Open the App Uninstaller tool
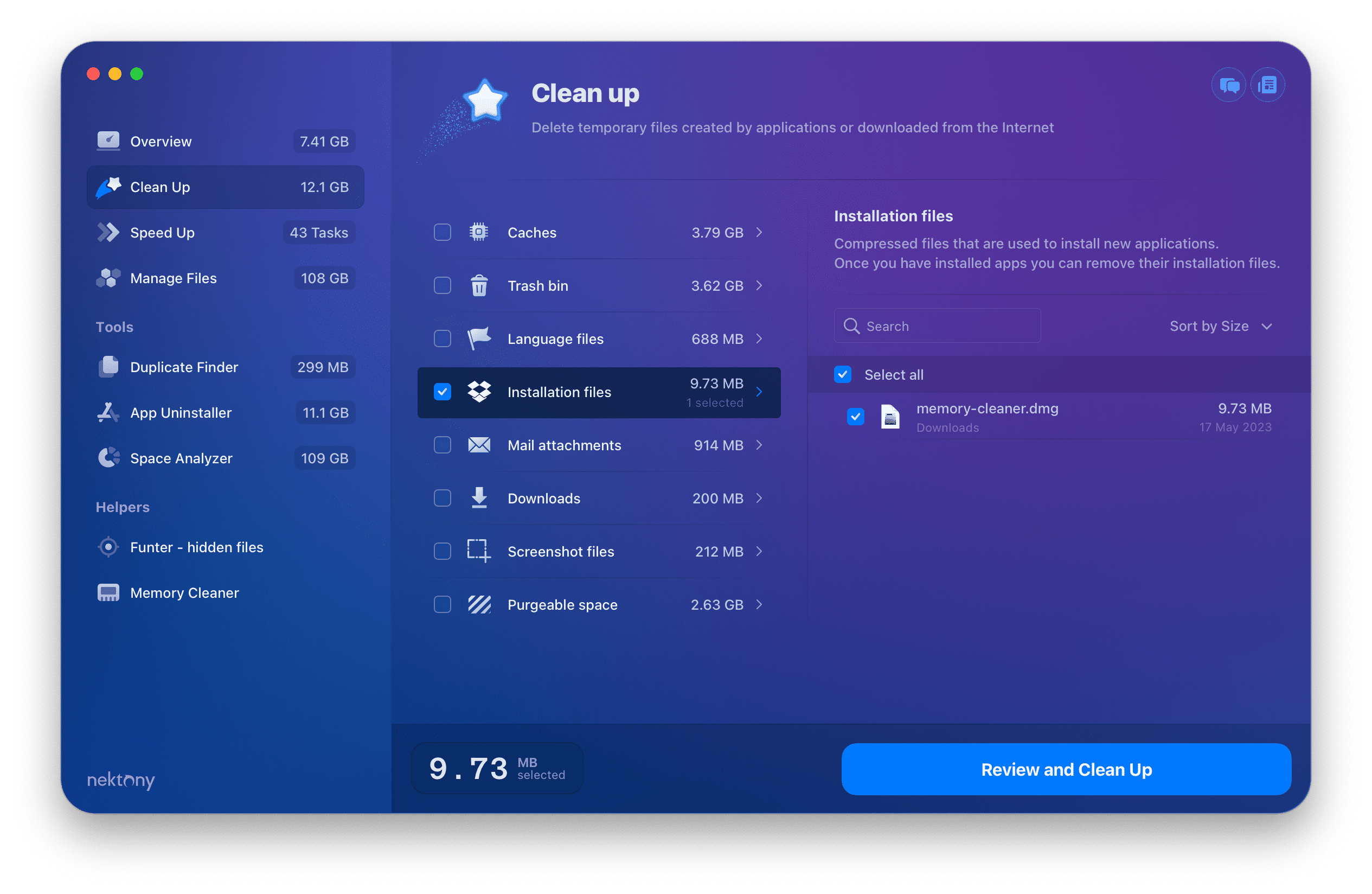 click(182, 412)
